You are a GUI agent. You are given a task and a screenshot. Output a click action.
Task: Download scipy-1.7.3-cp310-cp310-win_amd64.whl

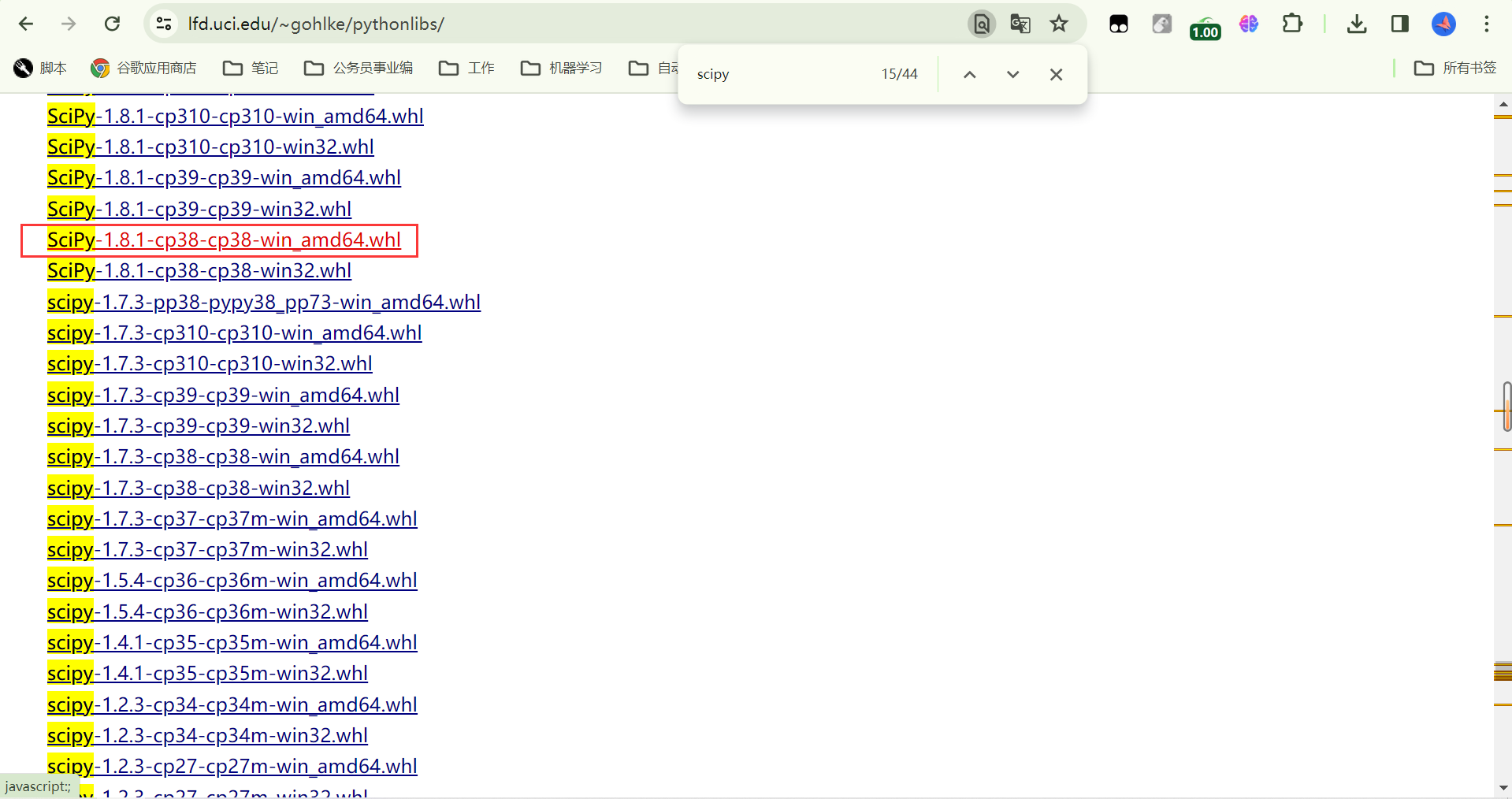(x=235, y=333)
